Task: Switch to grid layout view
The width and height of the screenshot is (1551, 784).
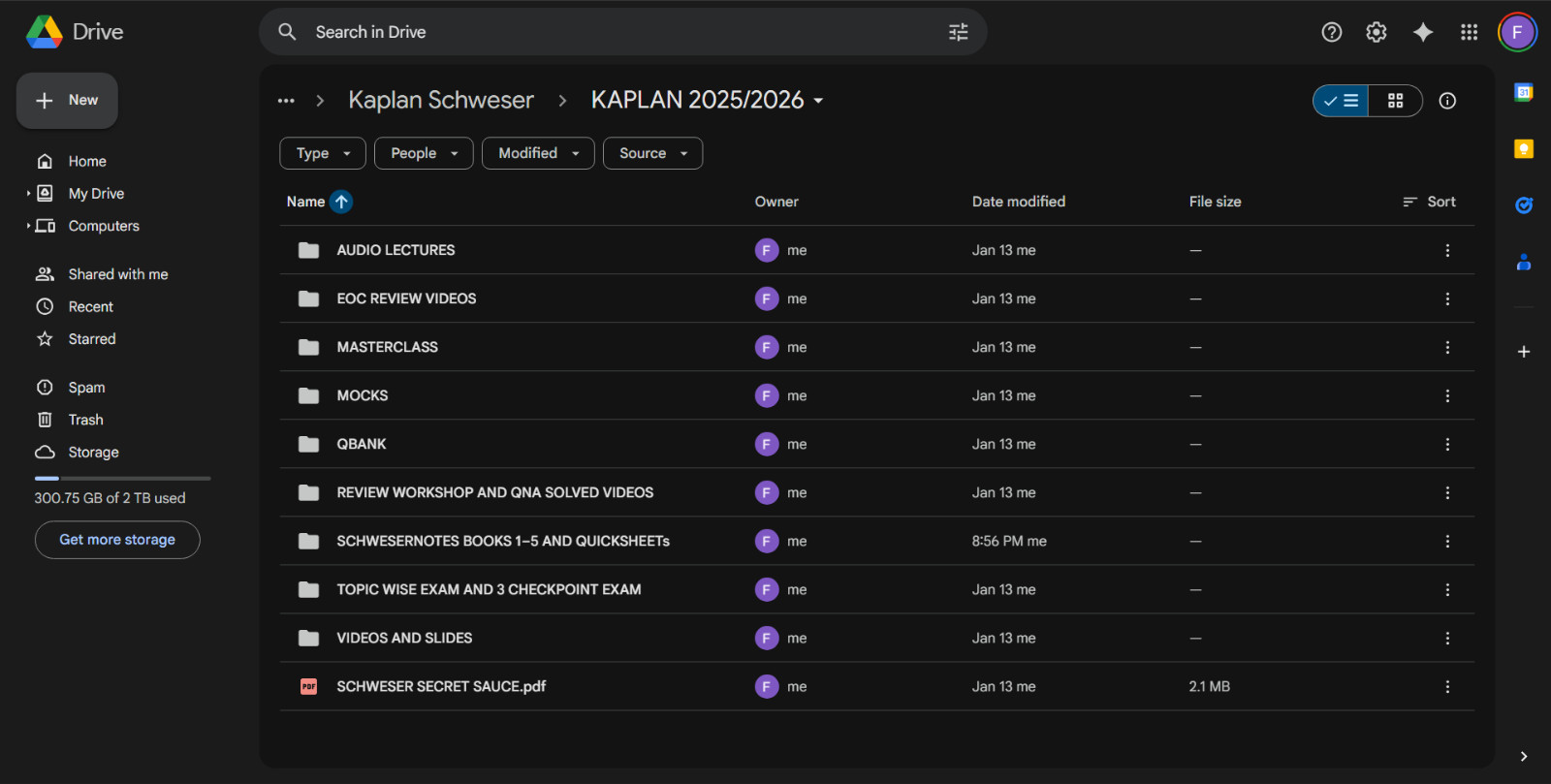Action: 1395,101
